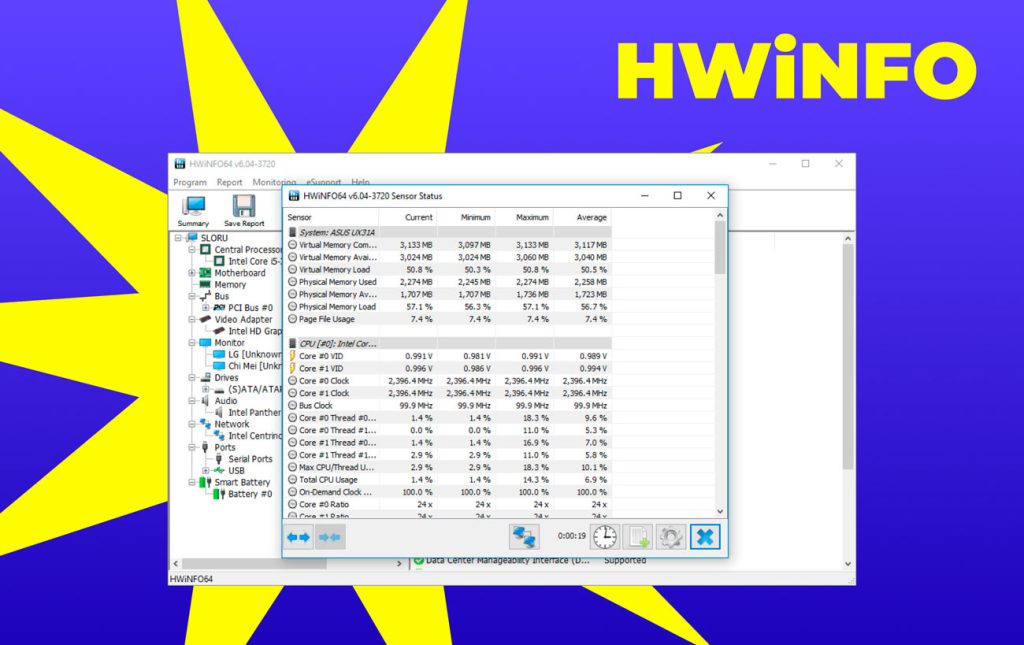This screenshot has height=645, width=1024.
Task: Click the Average column header
Action: (583, 217)
